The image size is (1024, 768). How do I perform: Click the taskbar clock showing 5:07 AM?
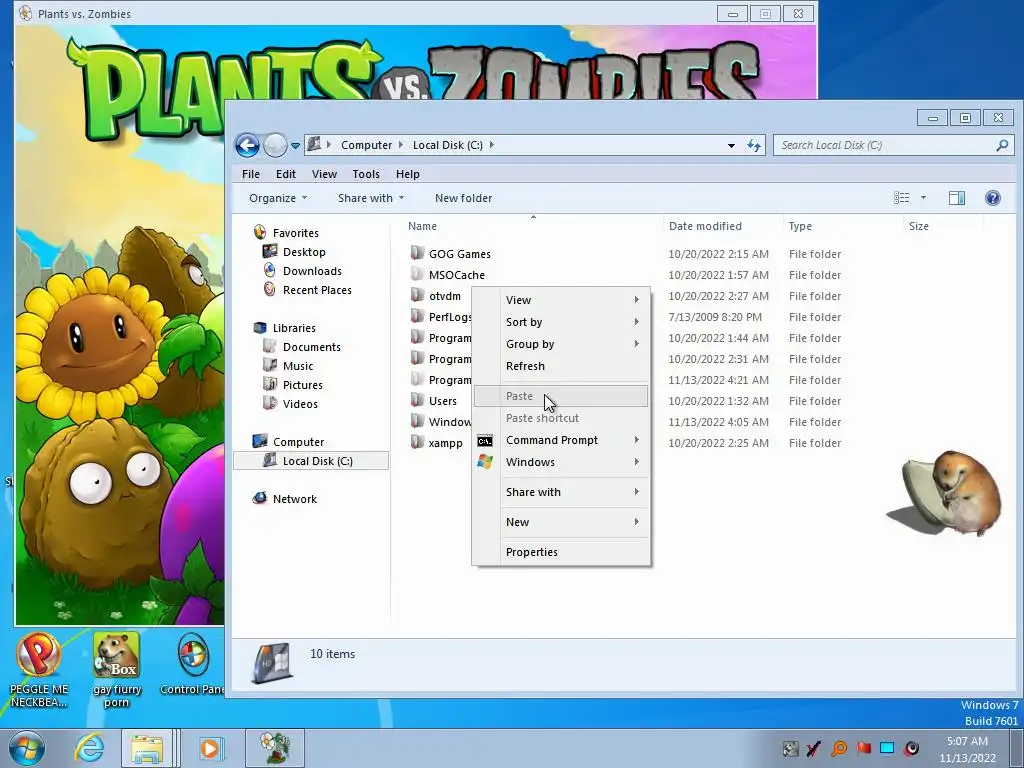click(x=967, y=749)
